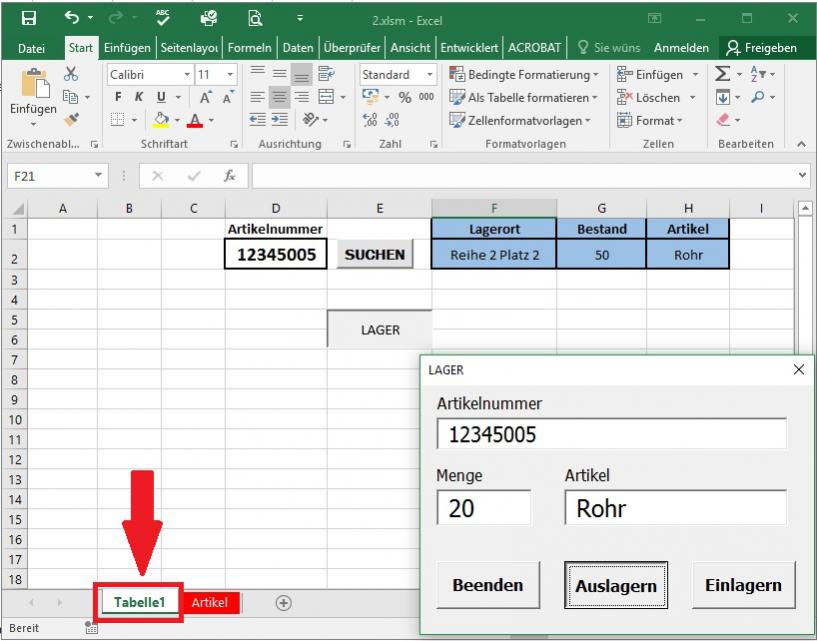
Task: Open the Standard number format dropdown
Action: [x=430, y=75]
